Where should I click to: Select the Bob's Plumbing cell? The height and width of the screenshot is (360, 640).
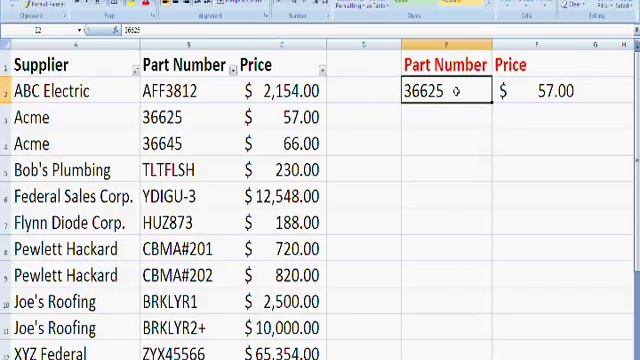click(x=76, y=169)
